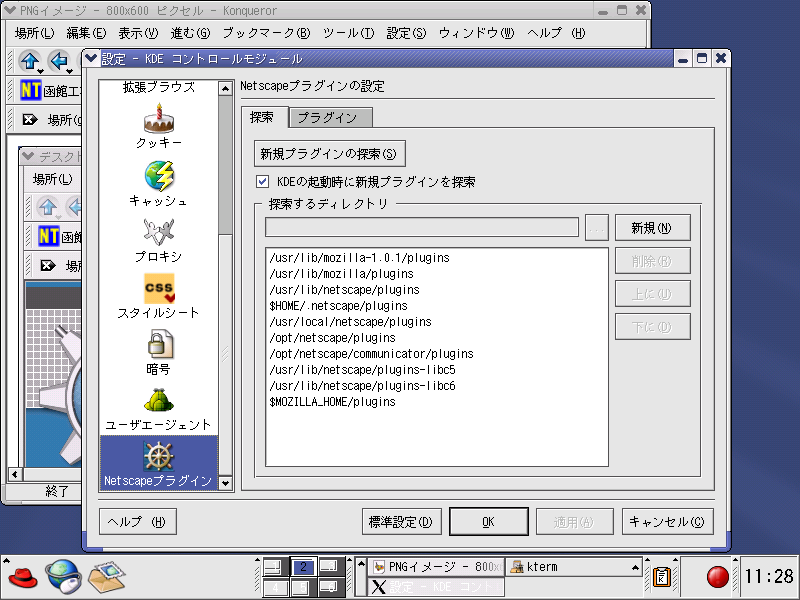Click the Up arrow in the outer Konqueror toolbar

pyautogui.click(x=30, y=61)
